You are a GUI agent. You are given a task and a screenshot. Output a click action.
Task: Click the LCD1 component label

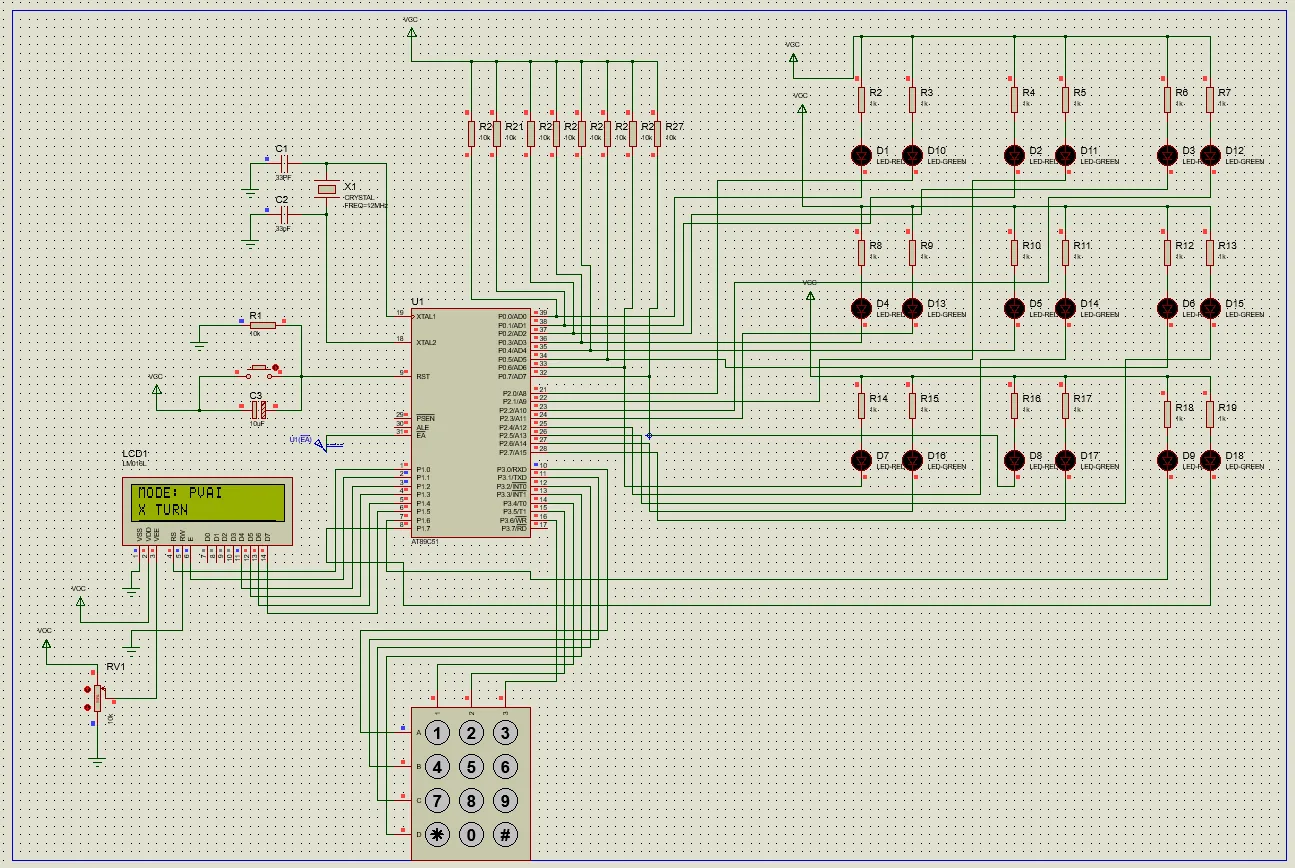tap(135, 455)
